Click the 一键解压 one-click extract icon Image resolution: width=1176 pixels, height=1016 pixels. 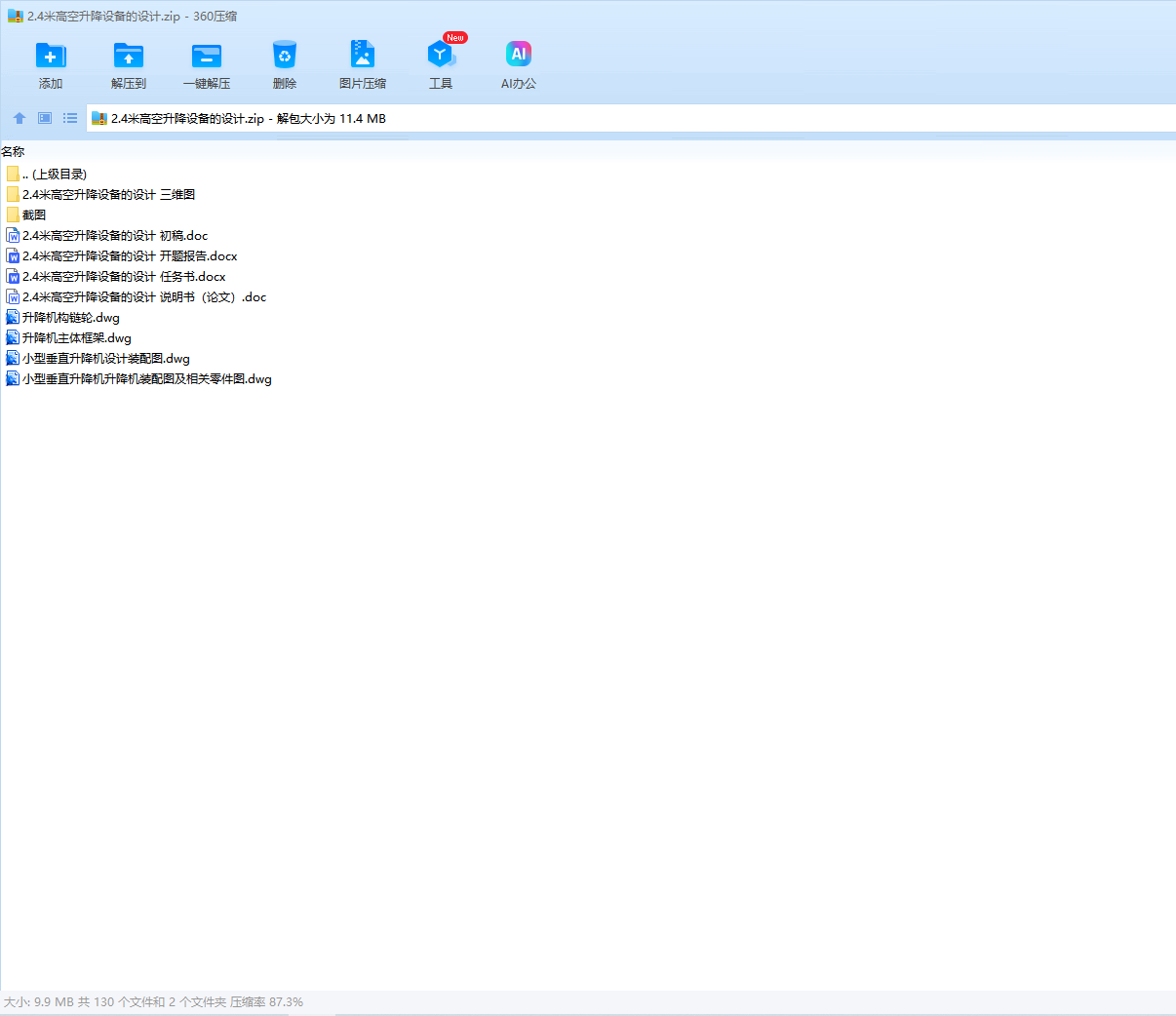pyautogui.click(x=207, y=56)
